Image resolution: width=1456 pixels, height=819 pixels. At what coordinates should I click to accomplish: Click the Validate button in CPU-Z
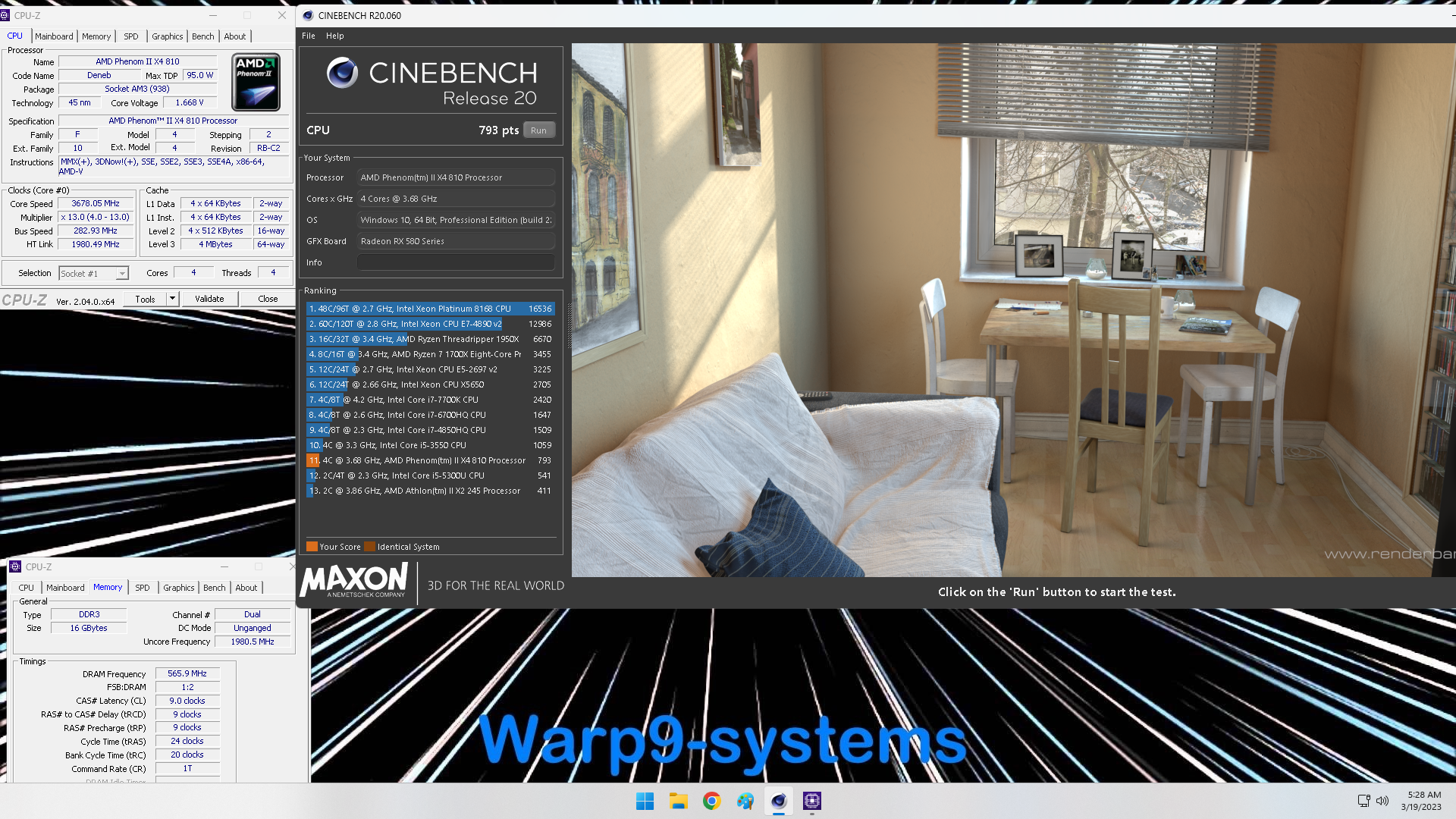209,299
